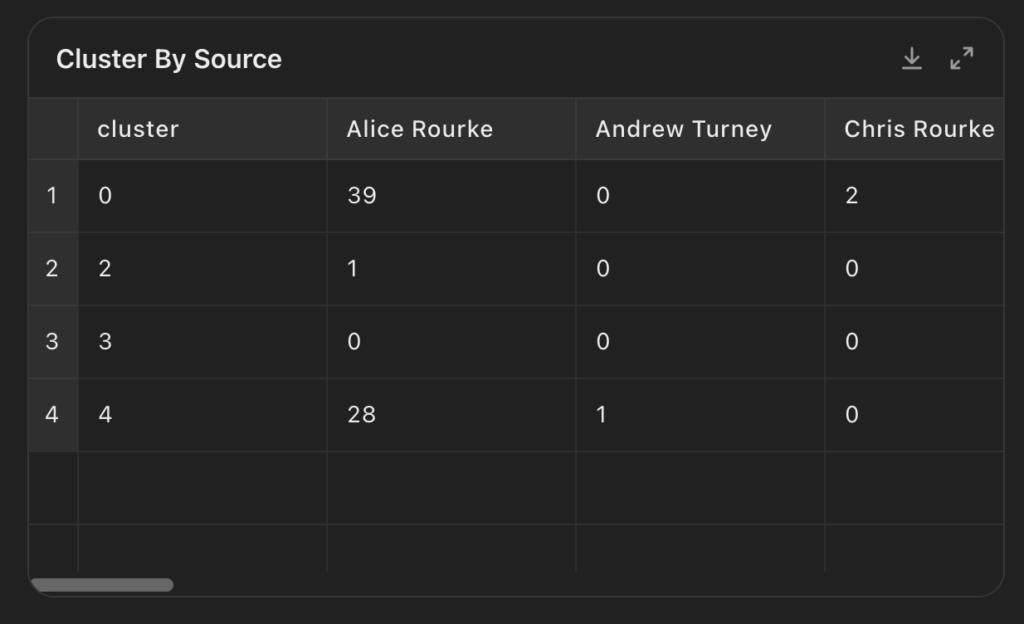
Task: Select the cluster column header
Action: pos(202,129)
